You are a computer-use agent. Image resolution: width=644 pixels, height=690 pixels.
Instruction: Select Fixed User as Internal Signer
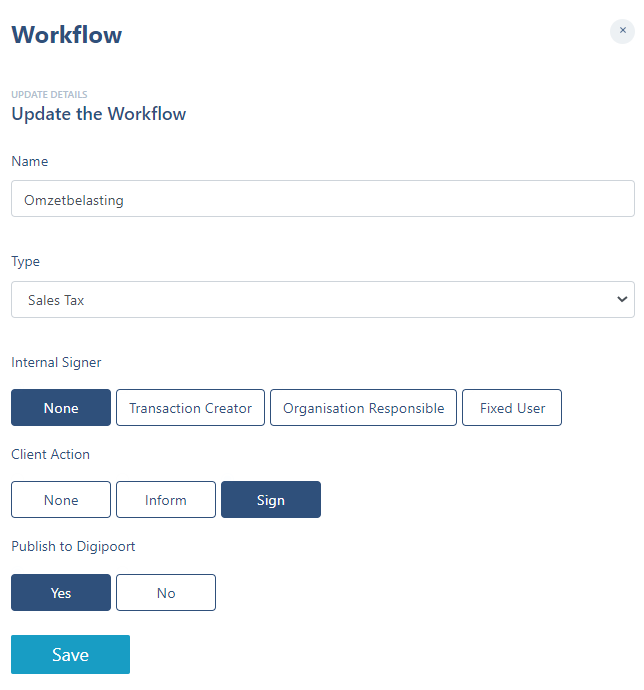pos(512,407)
